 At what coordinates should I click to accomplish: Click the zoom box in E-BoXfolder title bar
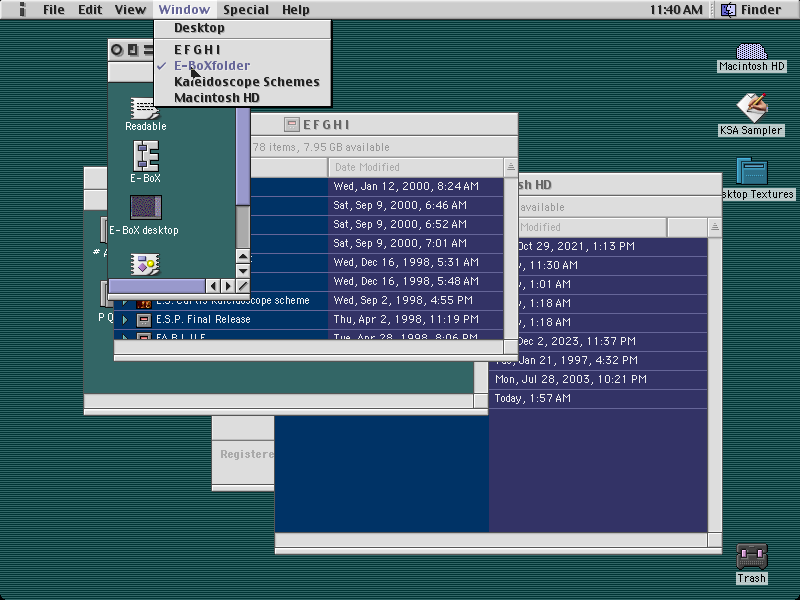click(x=133, y=49)
